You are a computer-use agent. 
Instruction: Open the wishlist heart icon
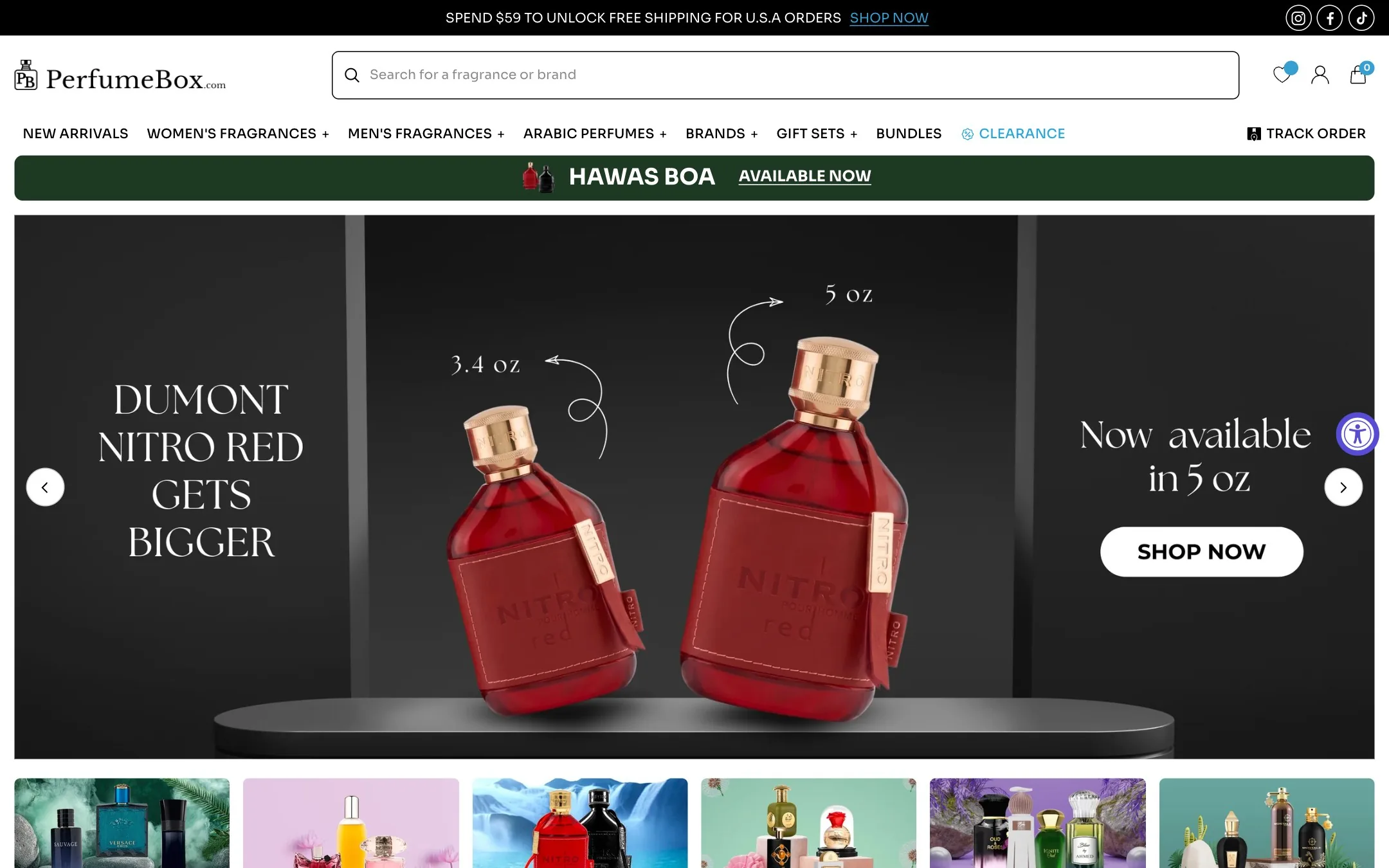(x=1282, y=75)
